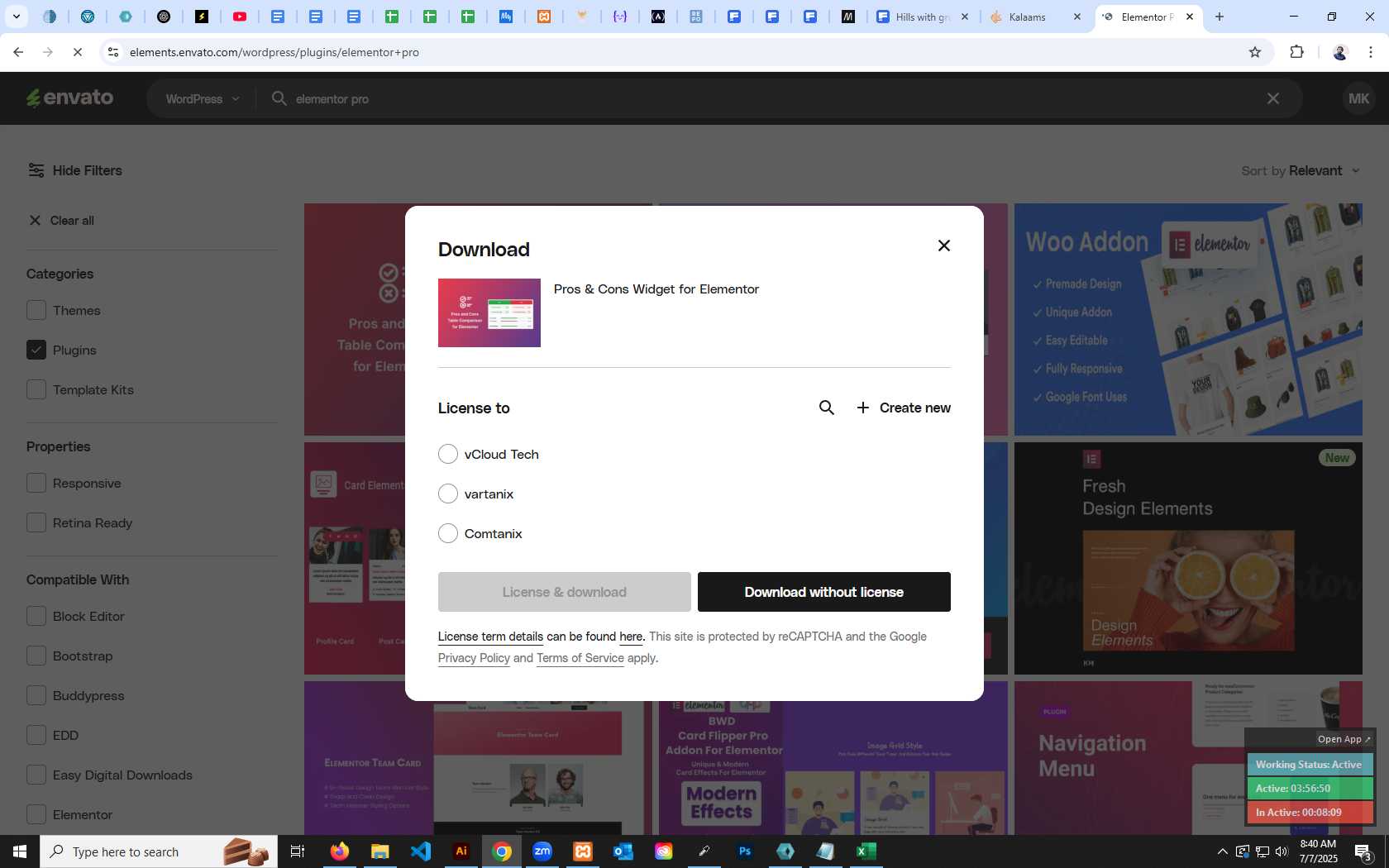Check the Retina Ready checkbox
This screenshot has height=868, width=1389.
point(36,522)
